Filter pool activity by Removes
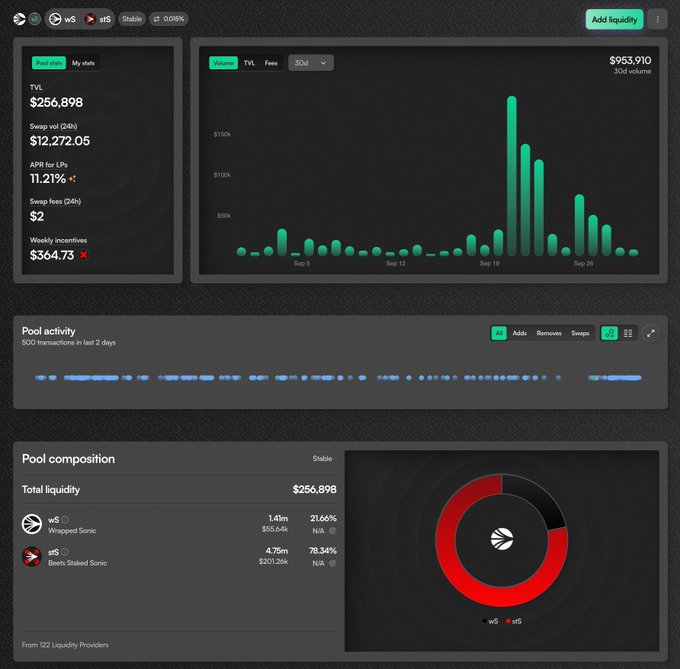This screenshot has width=680, height=669. pyautogui.click(x=549, y=333)
